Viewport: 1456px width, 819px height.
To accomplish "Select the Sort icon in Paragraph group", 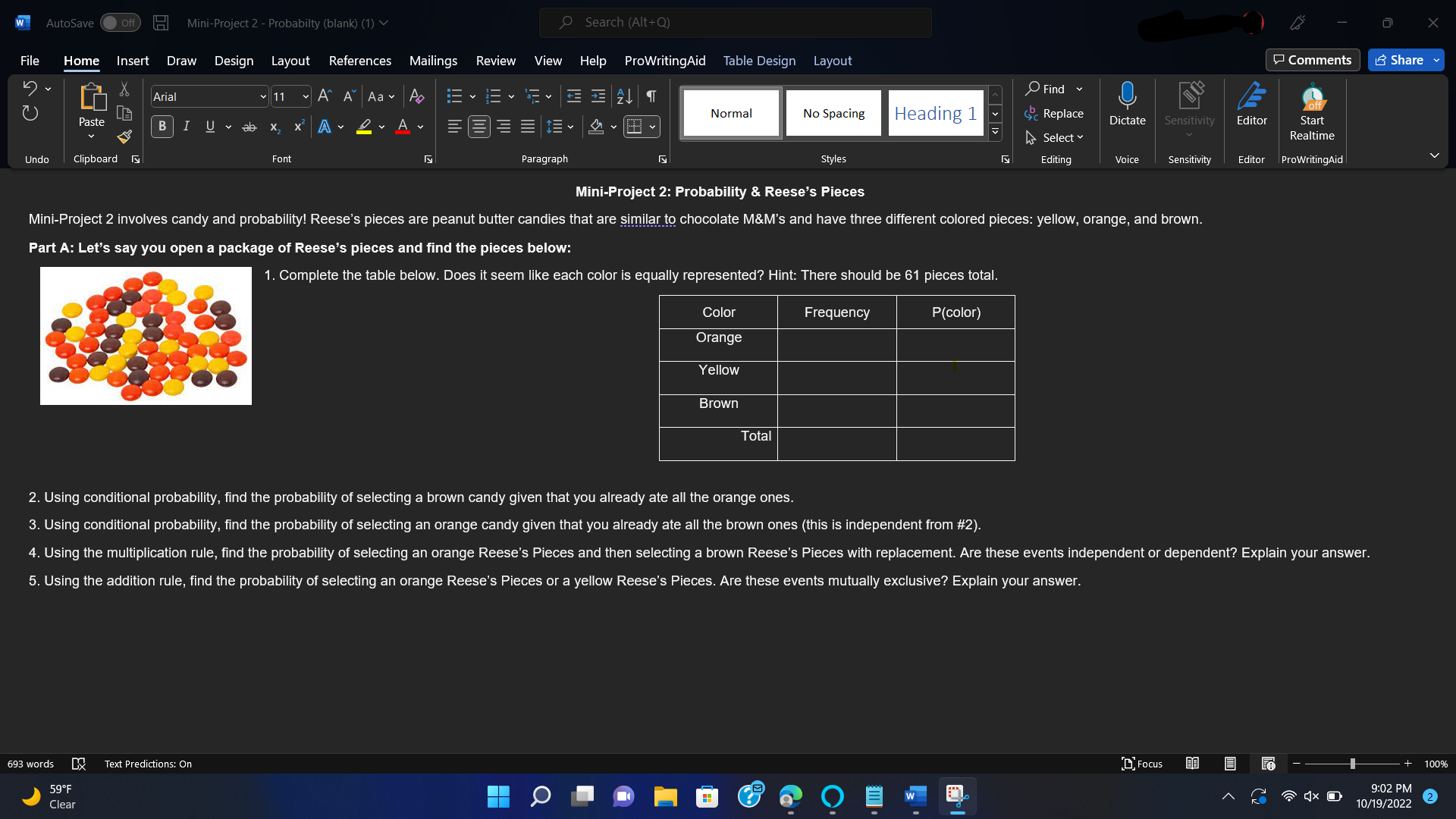I will (x=623, y=96).
